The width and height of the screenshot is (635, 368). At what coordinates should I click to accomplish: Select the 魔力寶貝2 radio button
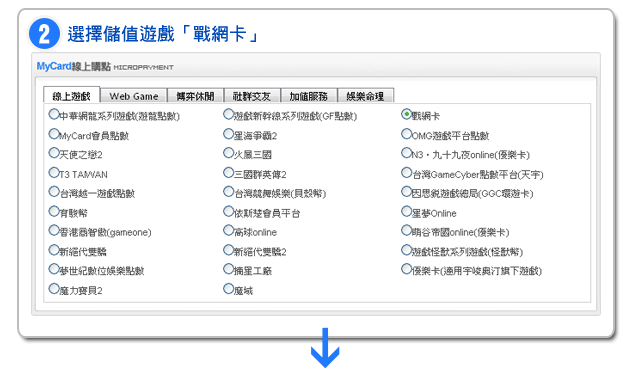tap(54, 289)
